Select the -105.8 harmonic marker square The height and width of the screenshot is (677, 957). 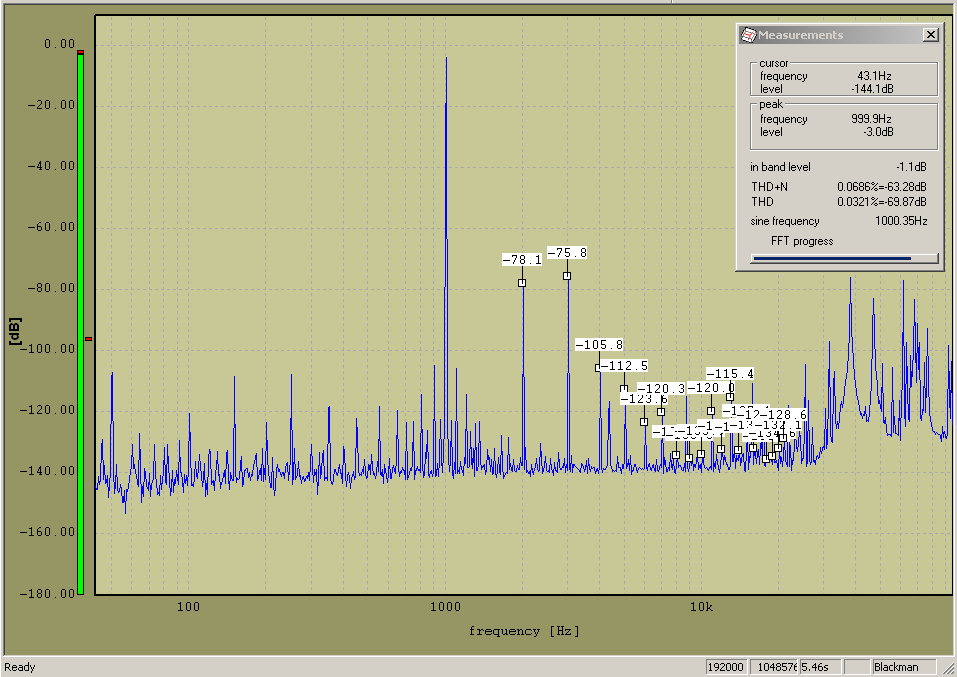tap(599, 368)
